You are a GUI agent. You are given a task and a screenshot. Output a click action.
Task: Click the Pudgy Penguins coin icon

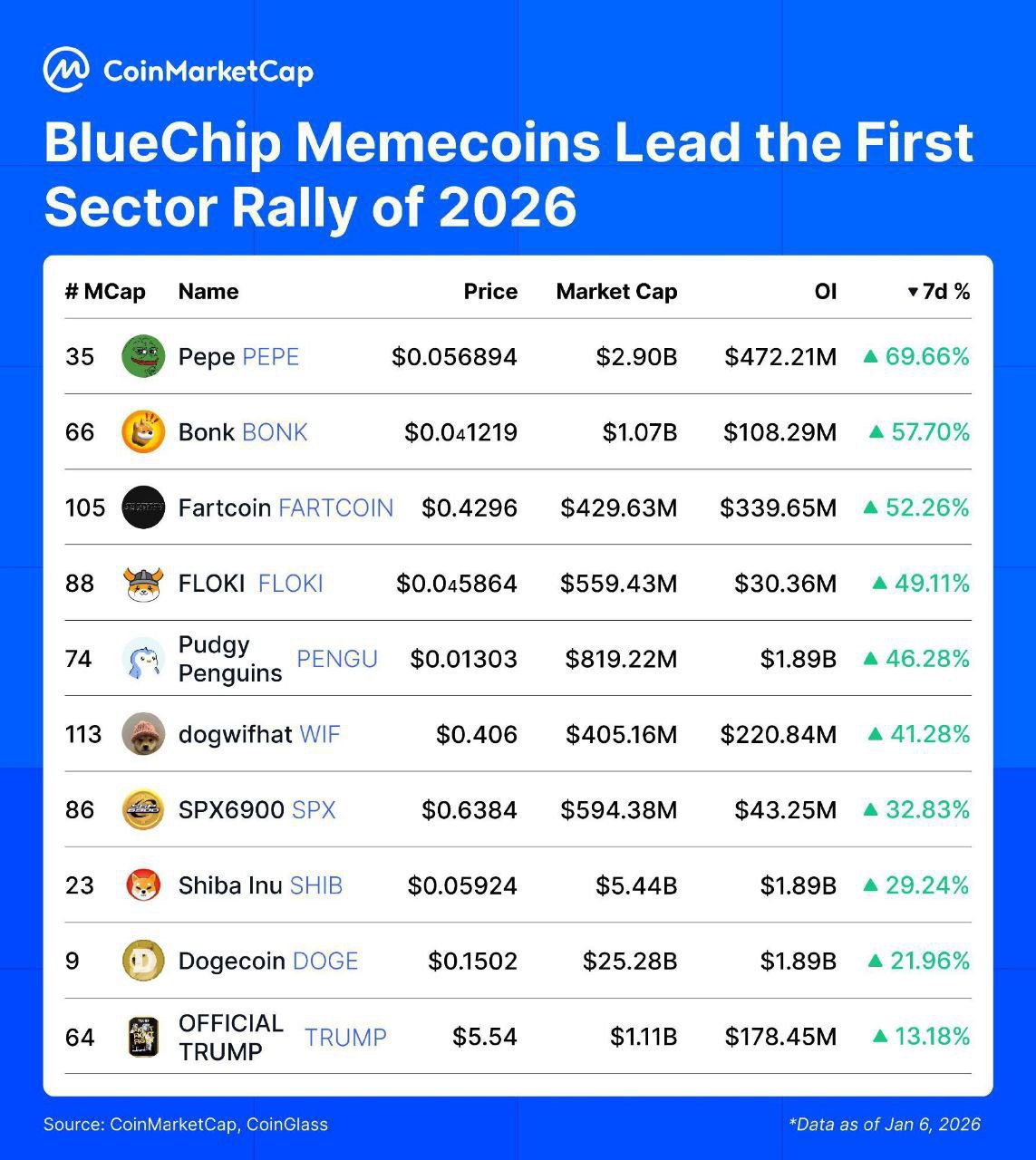pos(143,659)
